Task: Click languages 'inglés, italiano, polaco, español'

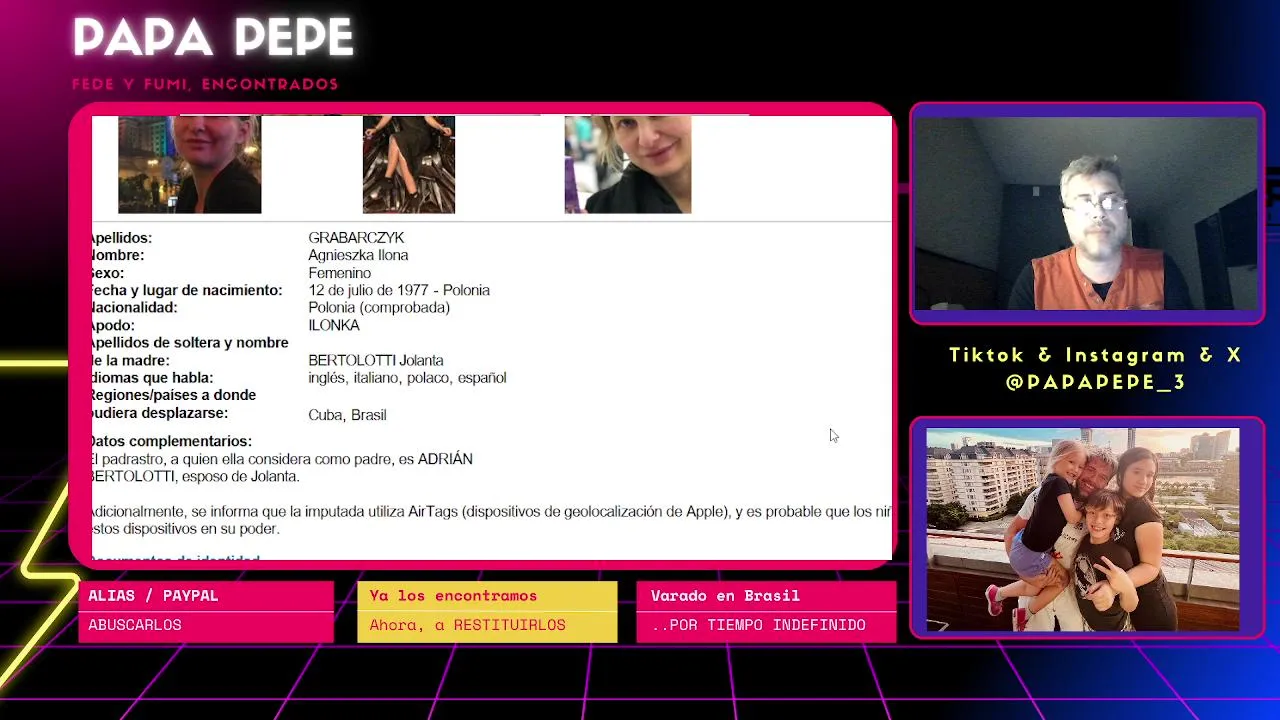Action: point(407,378)
